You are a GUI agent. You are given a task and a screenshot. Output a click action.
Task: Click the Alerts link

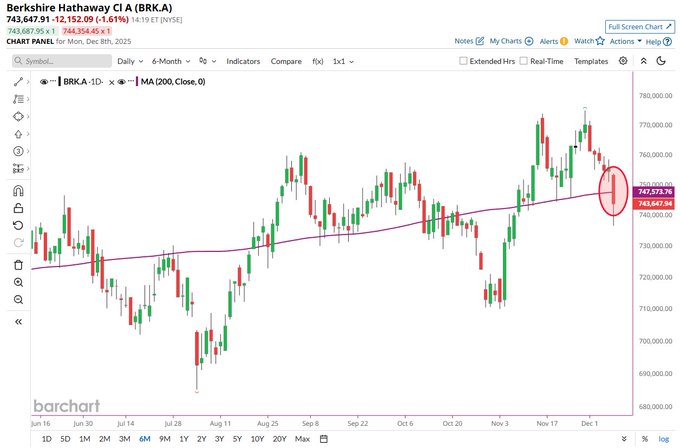click(549, 41)
